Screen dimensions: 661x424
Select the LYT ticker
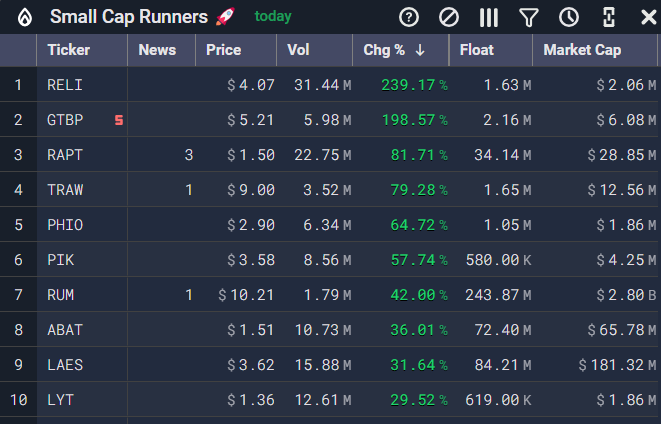[61, 400]
